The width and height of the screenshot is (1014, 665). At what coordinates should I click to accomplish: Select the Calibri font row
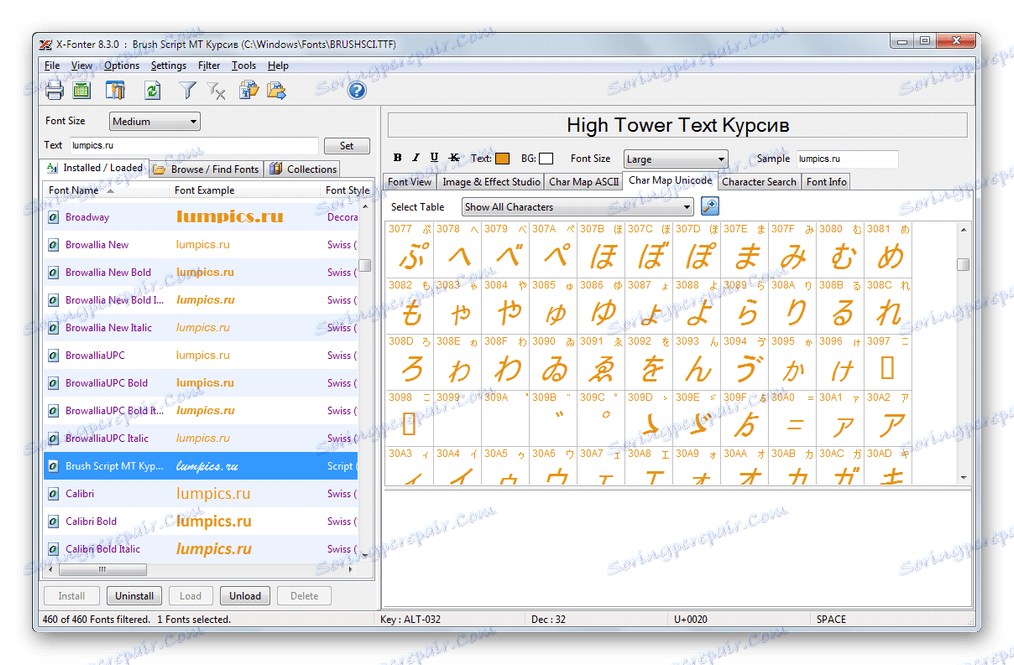tap(200, 494)
